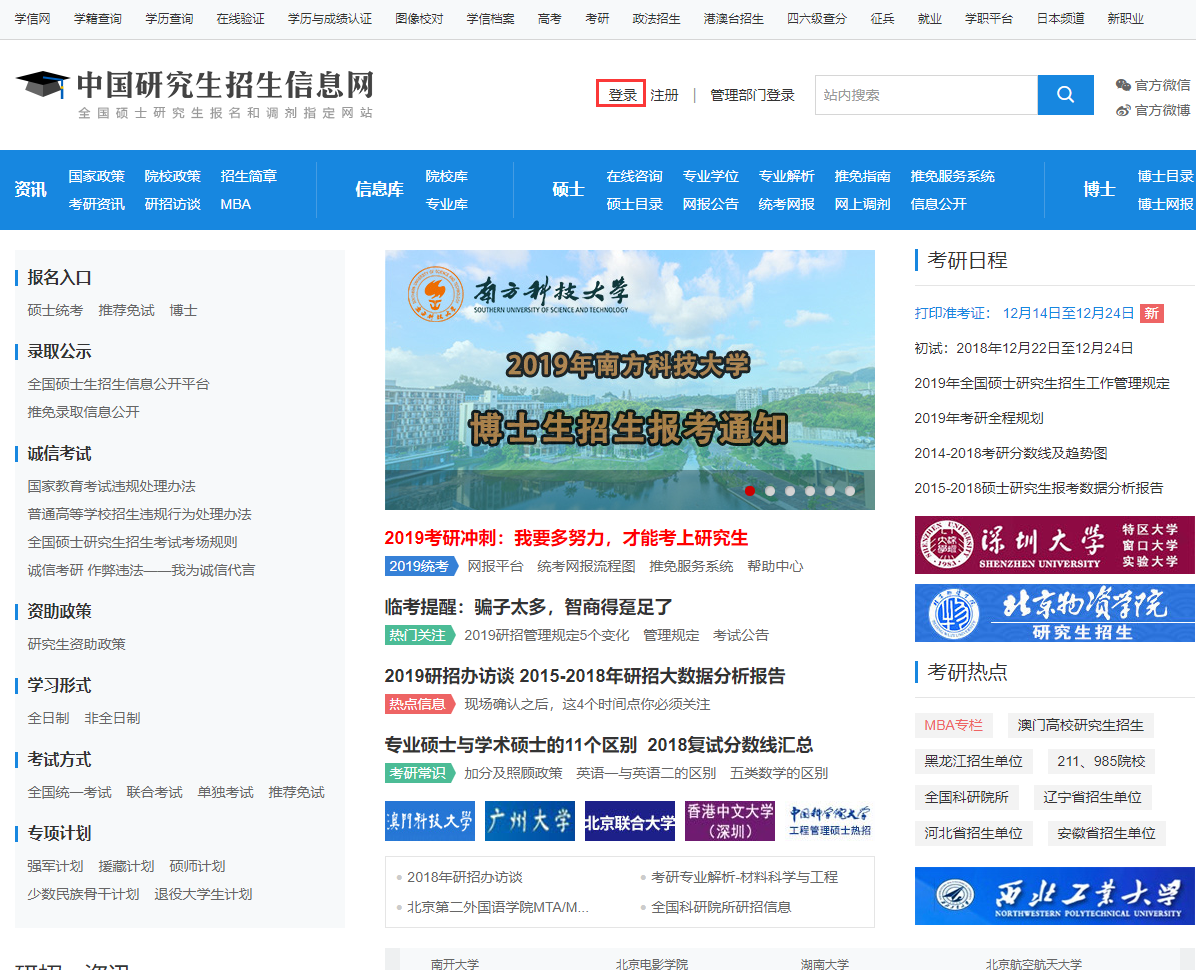
Task: Open 网上调剂 in the blue navigation bar
Action: pos(862,204)
